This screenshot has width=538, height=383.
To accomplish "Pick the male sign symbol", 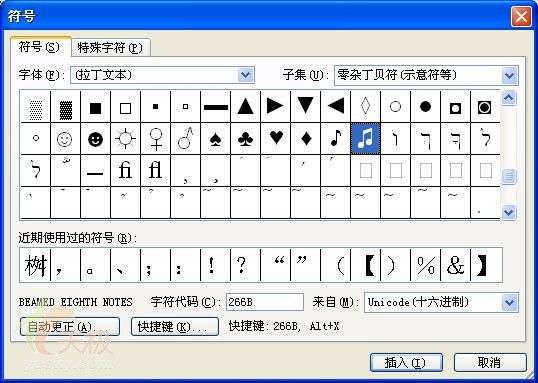I will coord(186,139).
